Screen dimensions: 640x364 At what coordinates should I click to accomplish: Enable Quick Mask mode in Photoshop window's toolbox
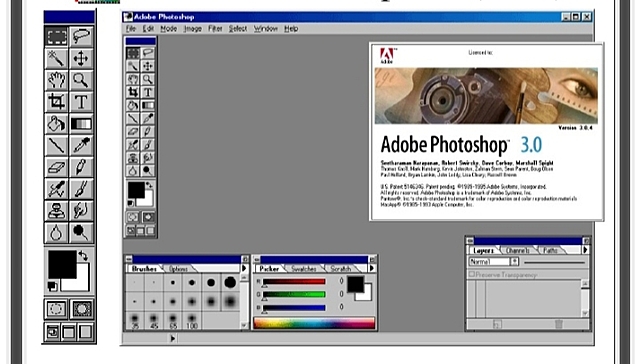[x=148, y=217]
